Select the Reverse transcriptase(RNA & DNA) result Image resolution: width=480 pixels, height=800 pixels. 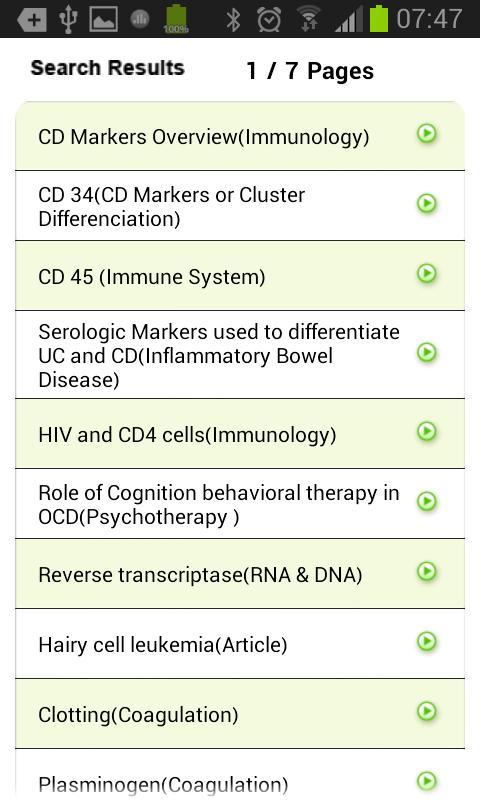240,574
